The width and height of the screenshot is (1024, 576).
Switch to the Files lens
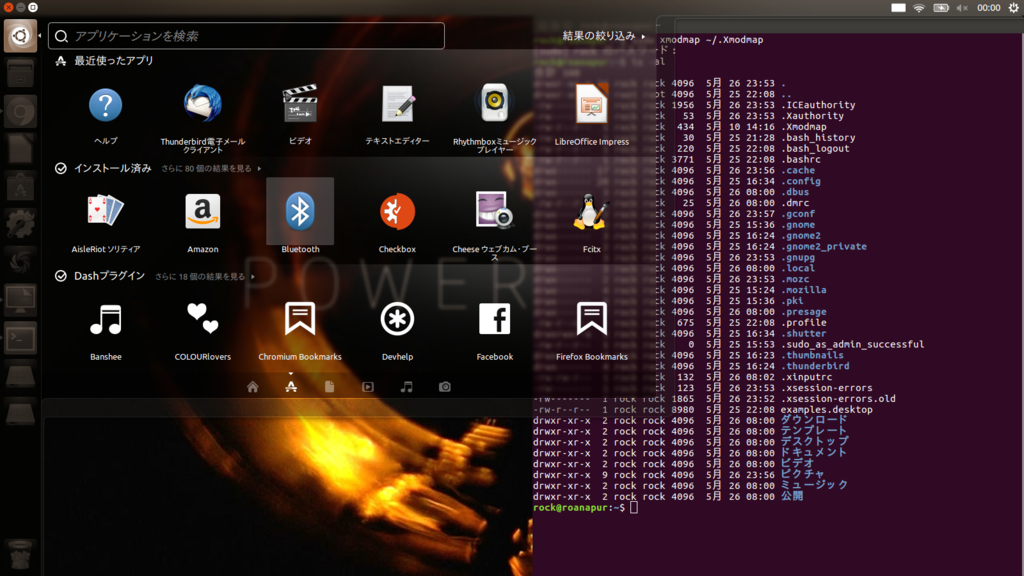click(x=329, y=387)
